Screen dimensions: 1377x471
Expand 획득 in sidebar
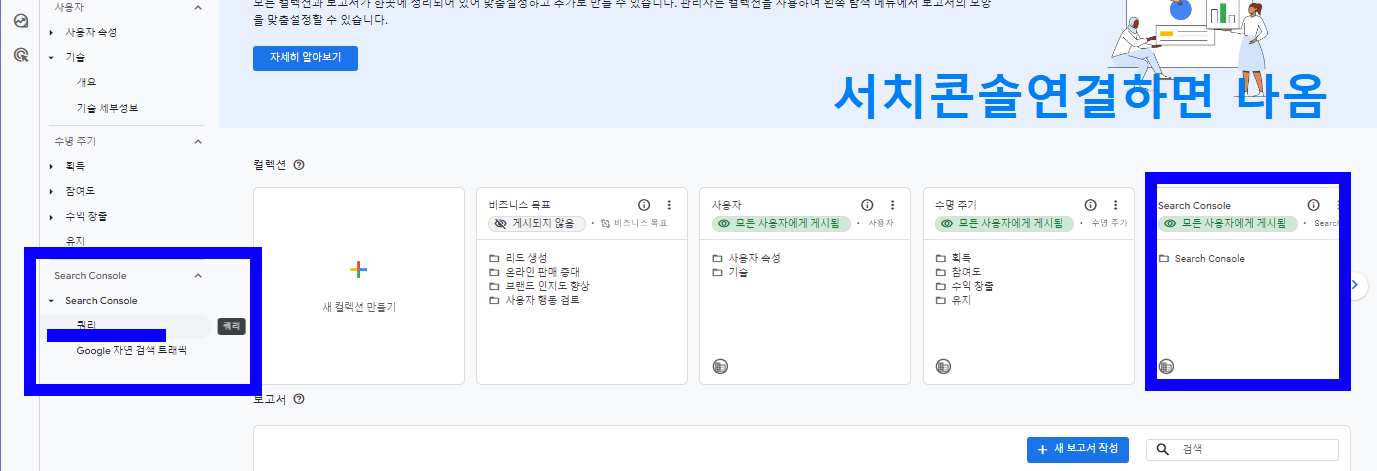tap(52, 166)
